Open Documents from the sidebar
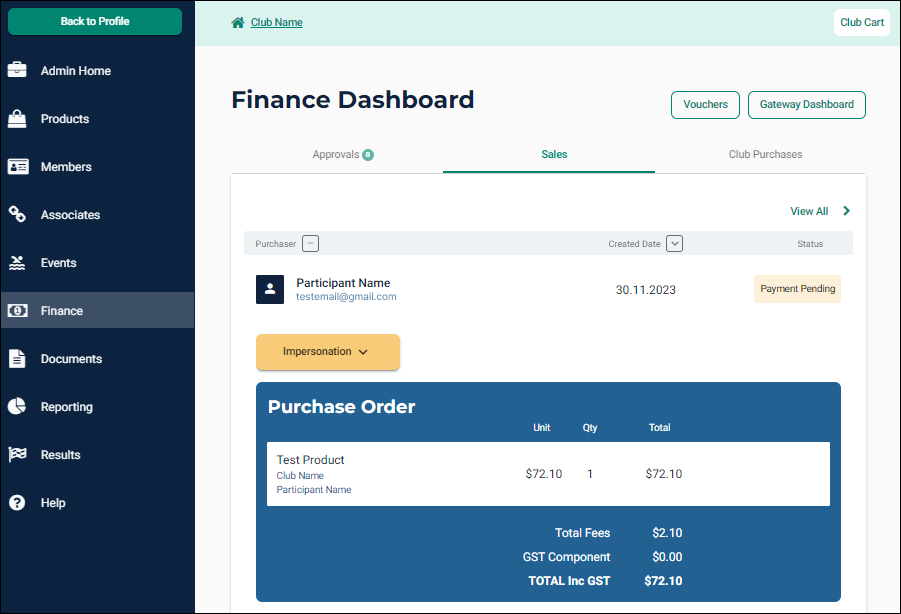 (98, 358)
